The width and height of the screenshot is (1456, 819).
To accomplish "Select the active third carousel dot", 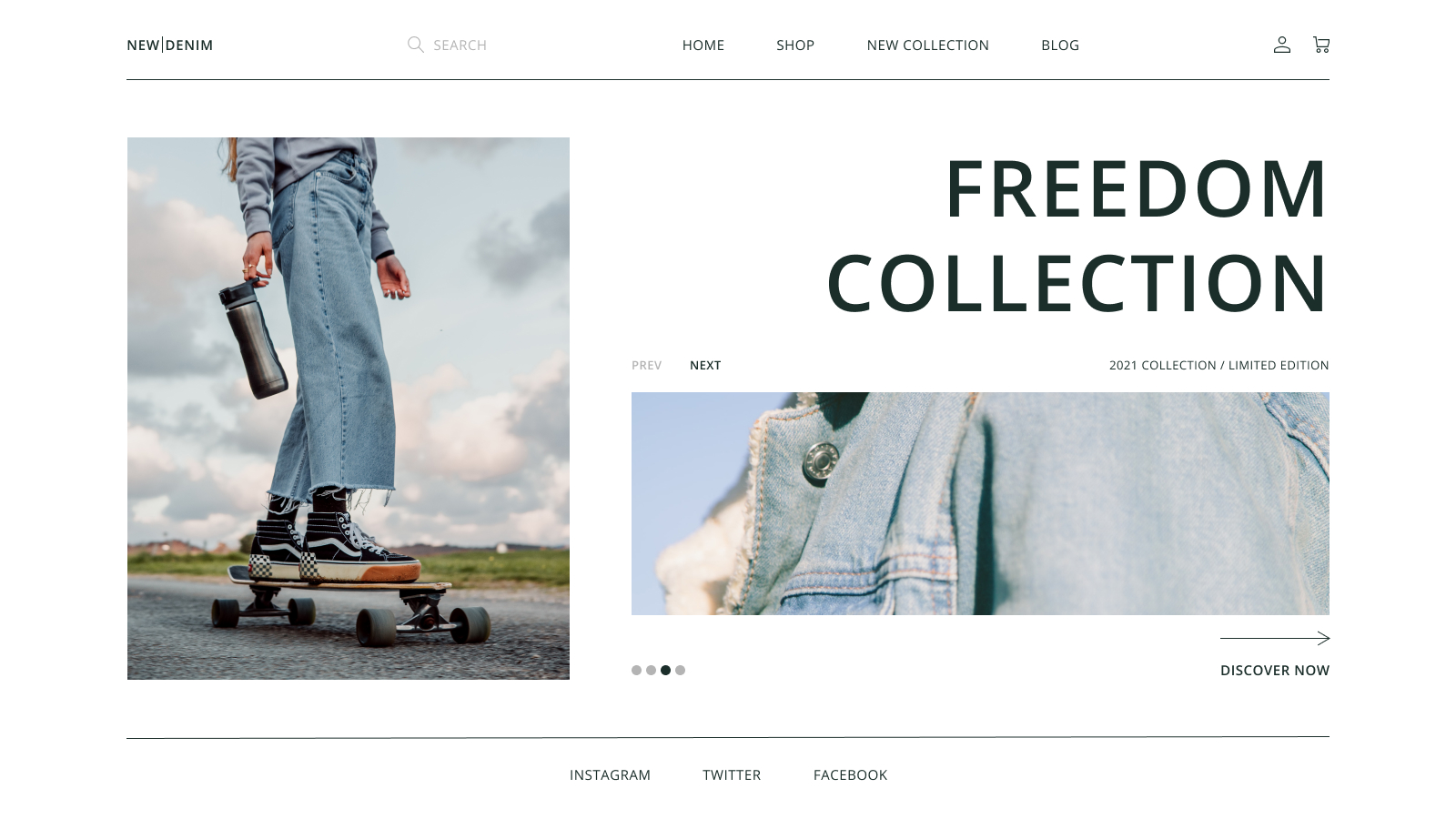I will pyautogui.click(x=665, y=670).
